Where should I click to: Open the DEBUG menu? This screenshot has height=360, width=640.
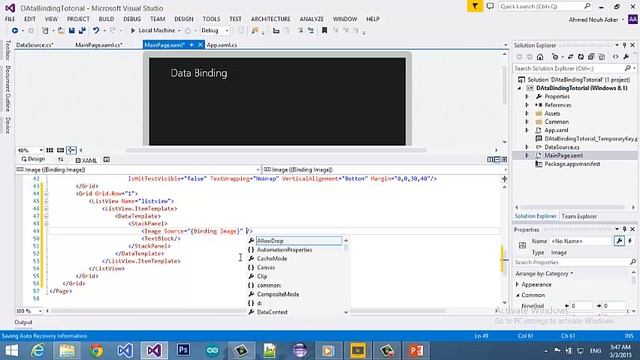coord(132,19)
